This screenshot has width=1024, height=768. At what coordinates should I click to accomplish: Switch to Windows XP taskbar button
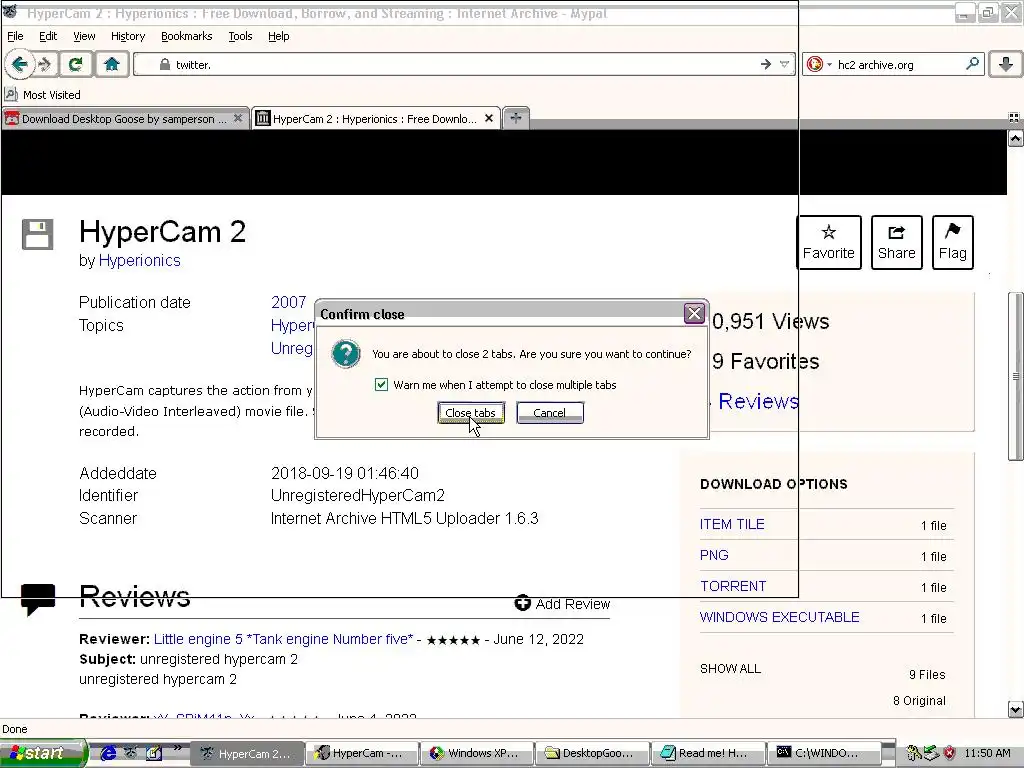click(477, 754)
